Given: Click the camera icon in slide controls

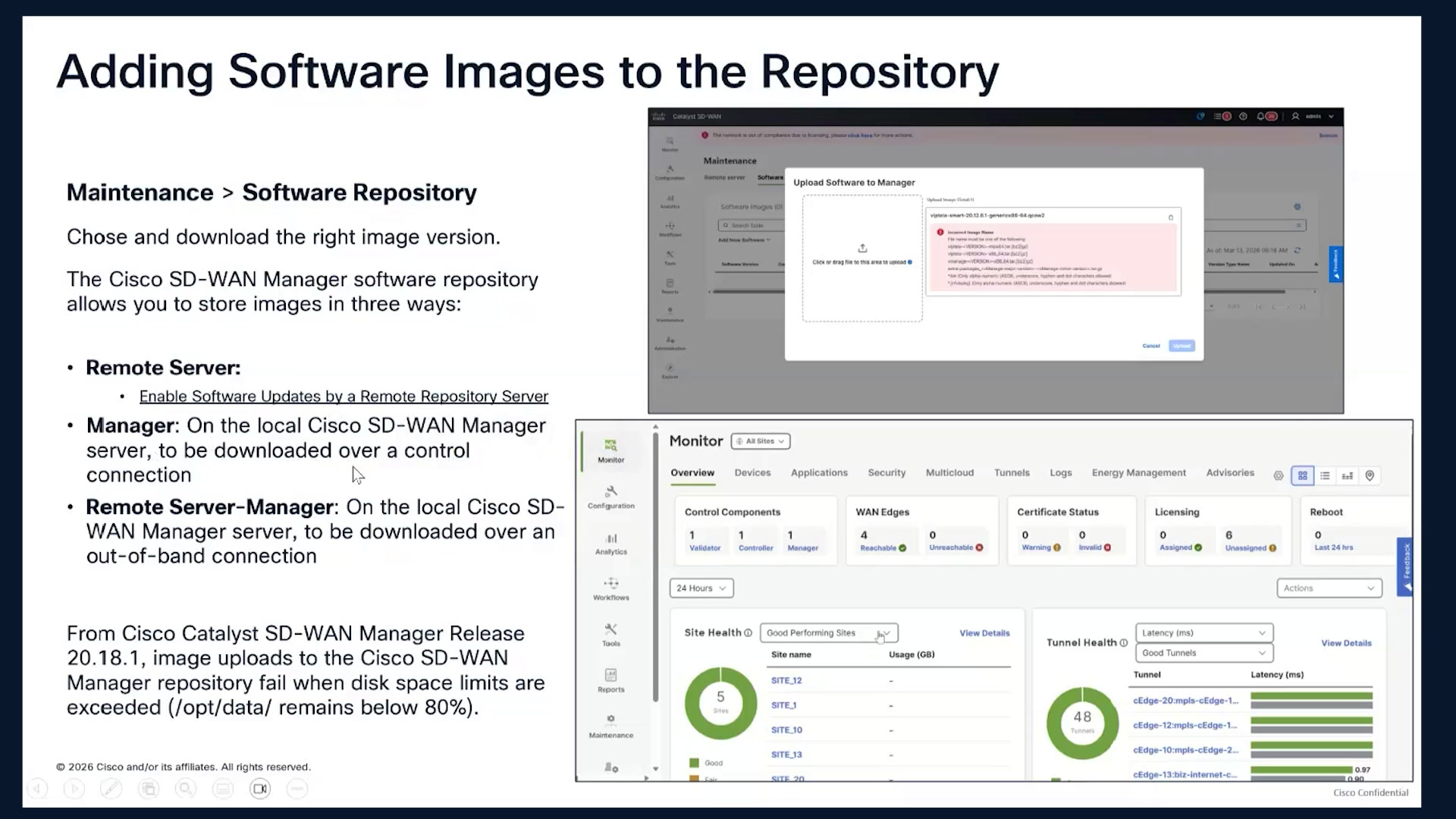Looking at the screenshot, I should pyautogui.click(x=259, y=789).
